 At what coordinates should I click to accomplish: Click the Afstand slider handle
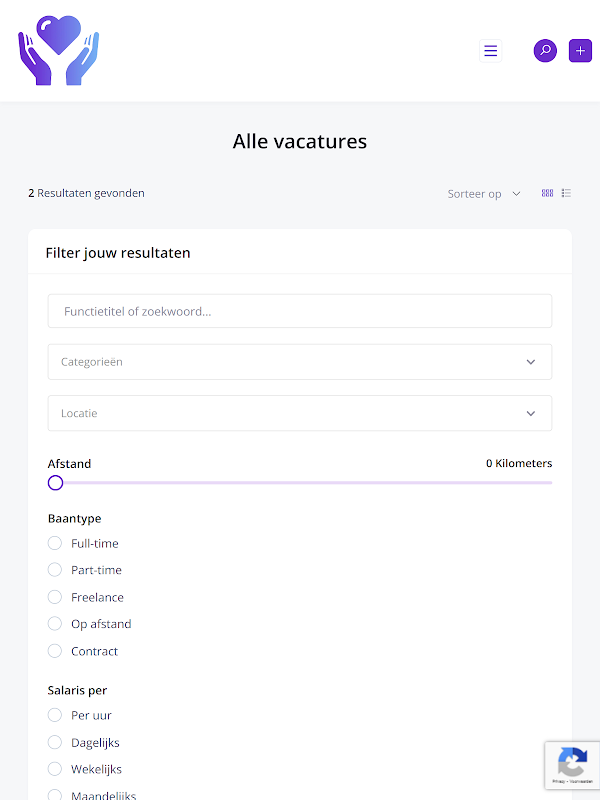coord(56,483)
